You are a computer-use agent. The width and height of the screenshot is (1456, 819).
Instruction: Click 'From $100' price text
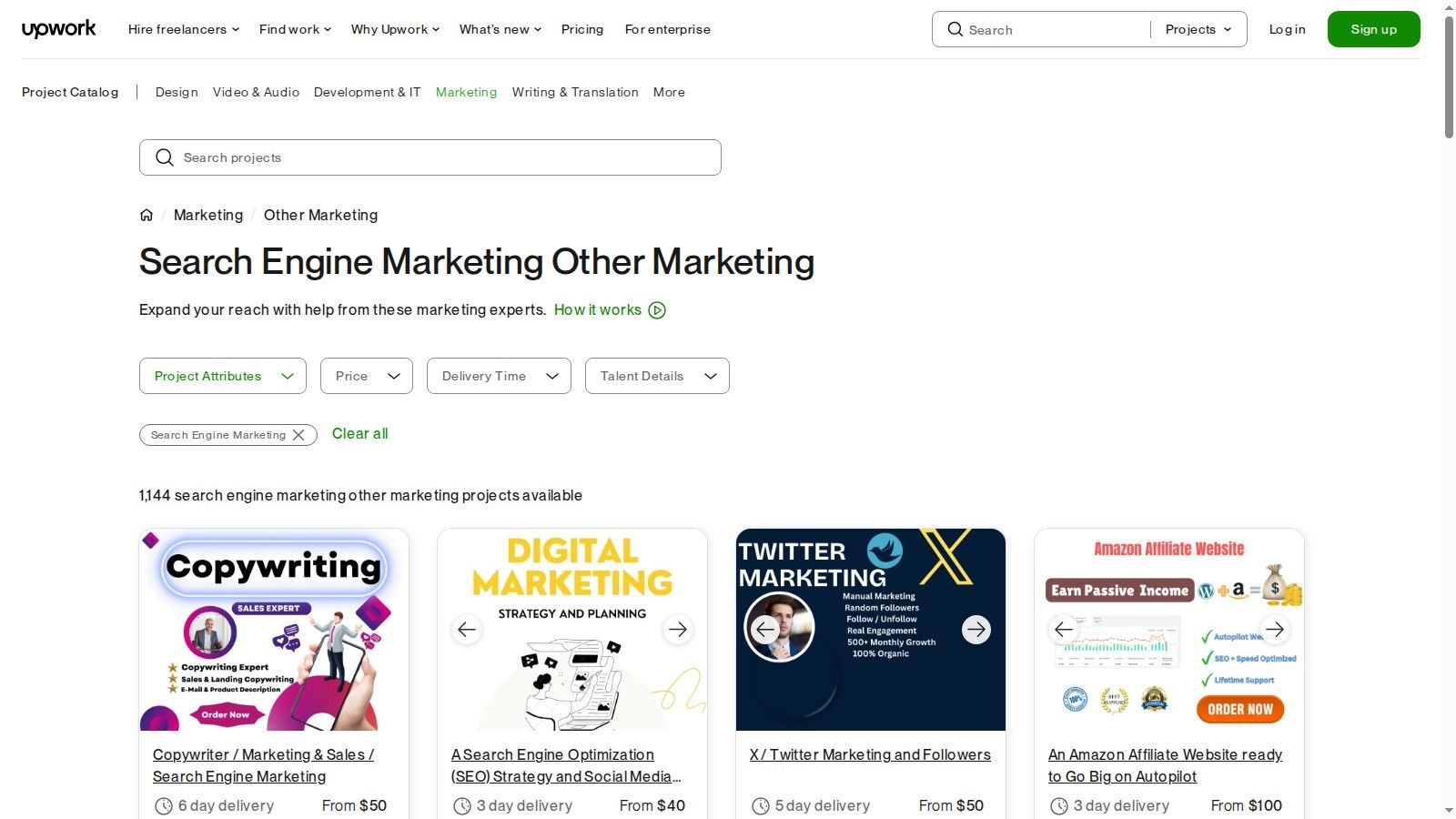coord(1247,805)
